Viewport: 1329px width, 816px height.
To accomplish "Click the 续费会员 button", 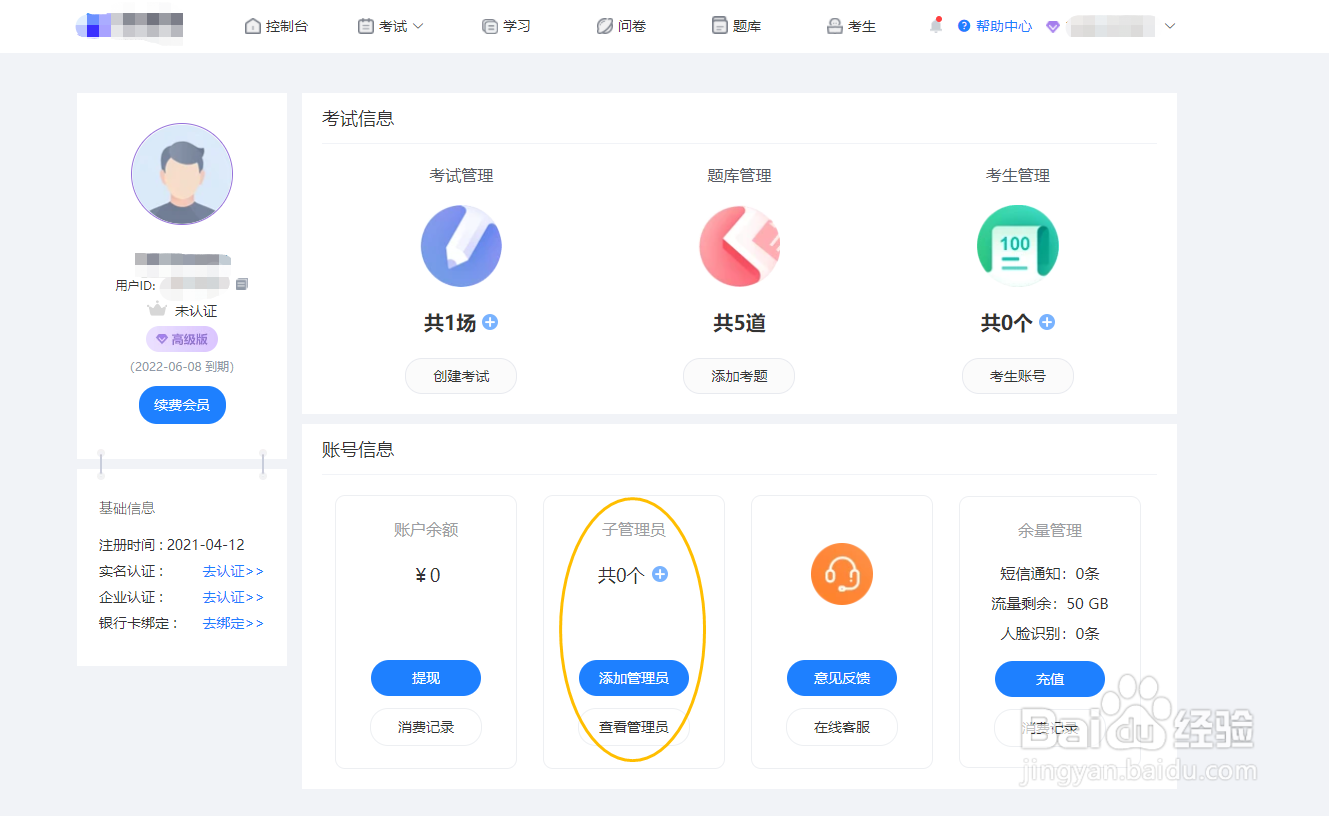I will tap(181, 405).
